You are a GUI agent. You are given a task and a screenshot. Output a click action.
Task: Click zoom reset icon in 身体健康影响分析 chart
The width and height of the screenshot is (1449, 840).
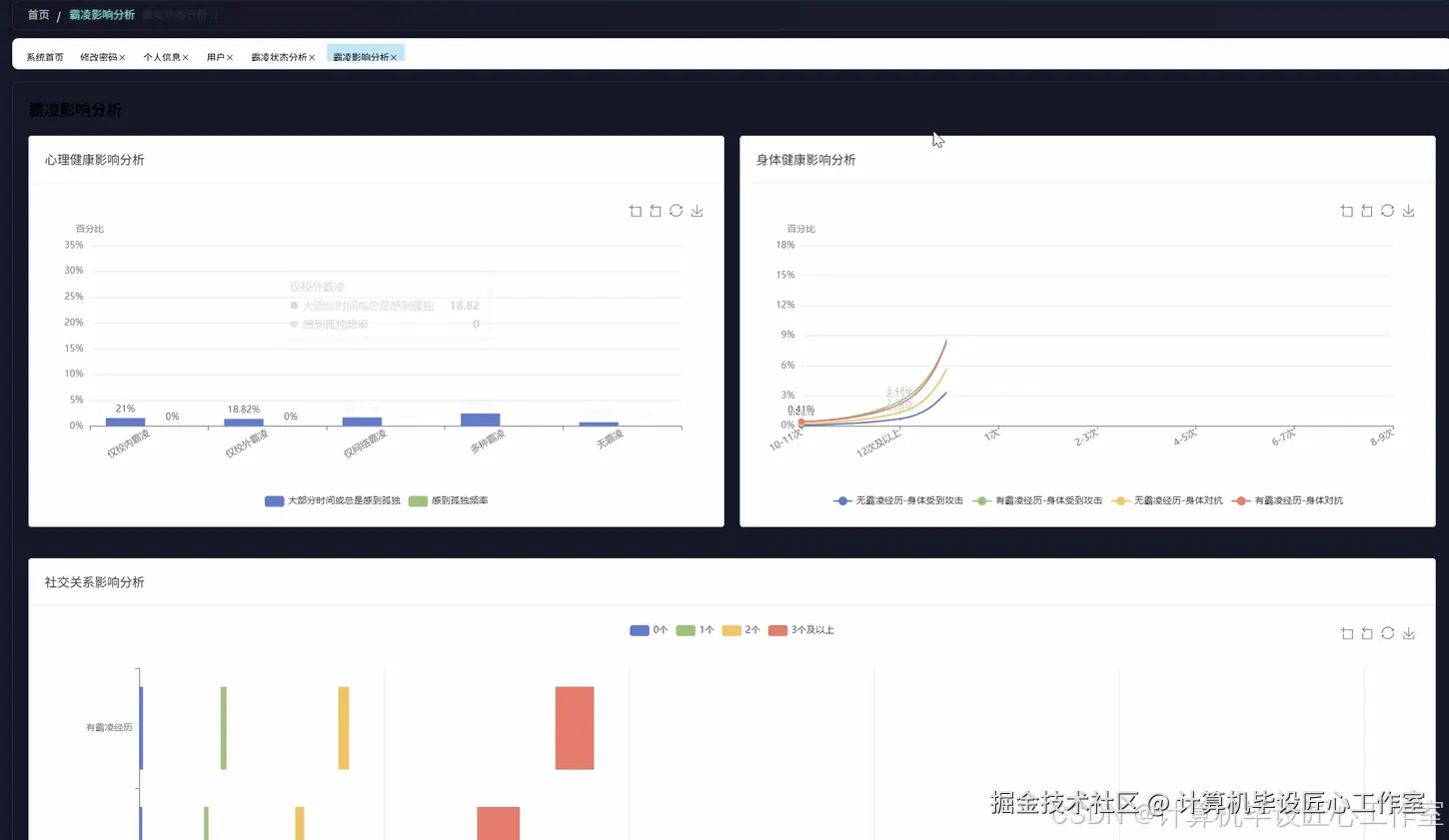click(1367, 211)
